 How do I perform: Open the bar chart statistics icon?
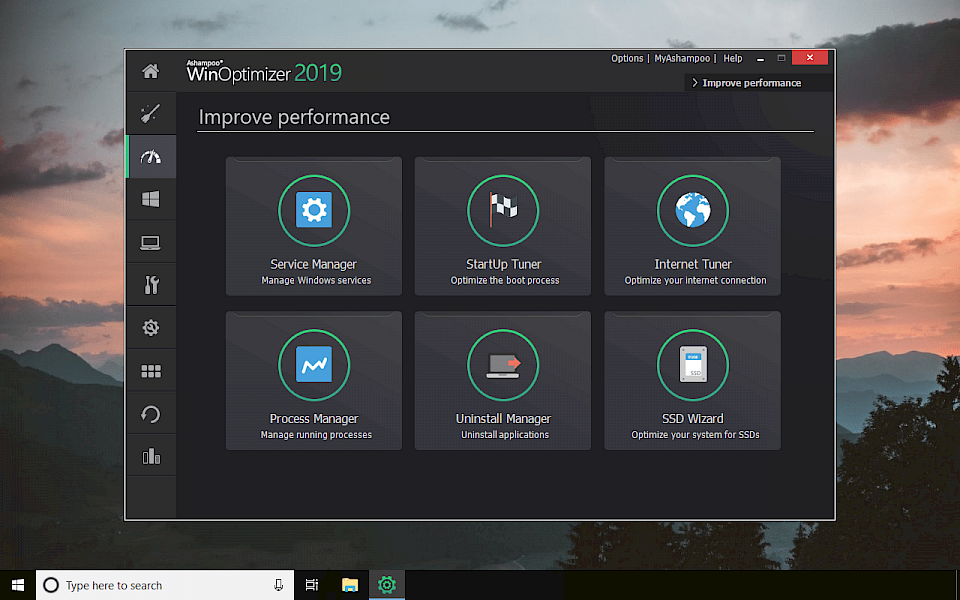pyautogui.click(x=151, y=456)
